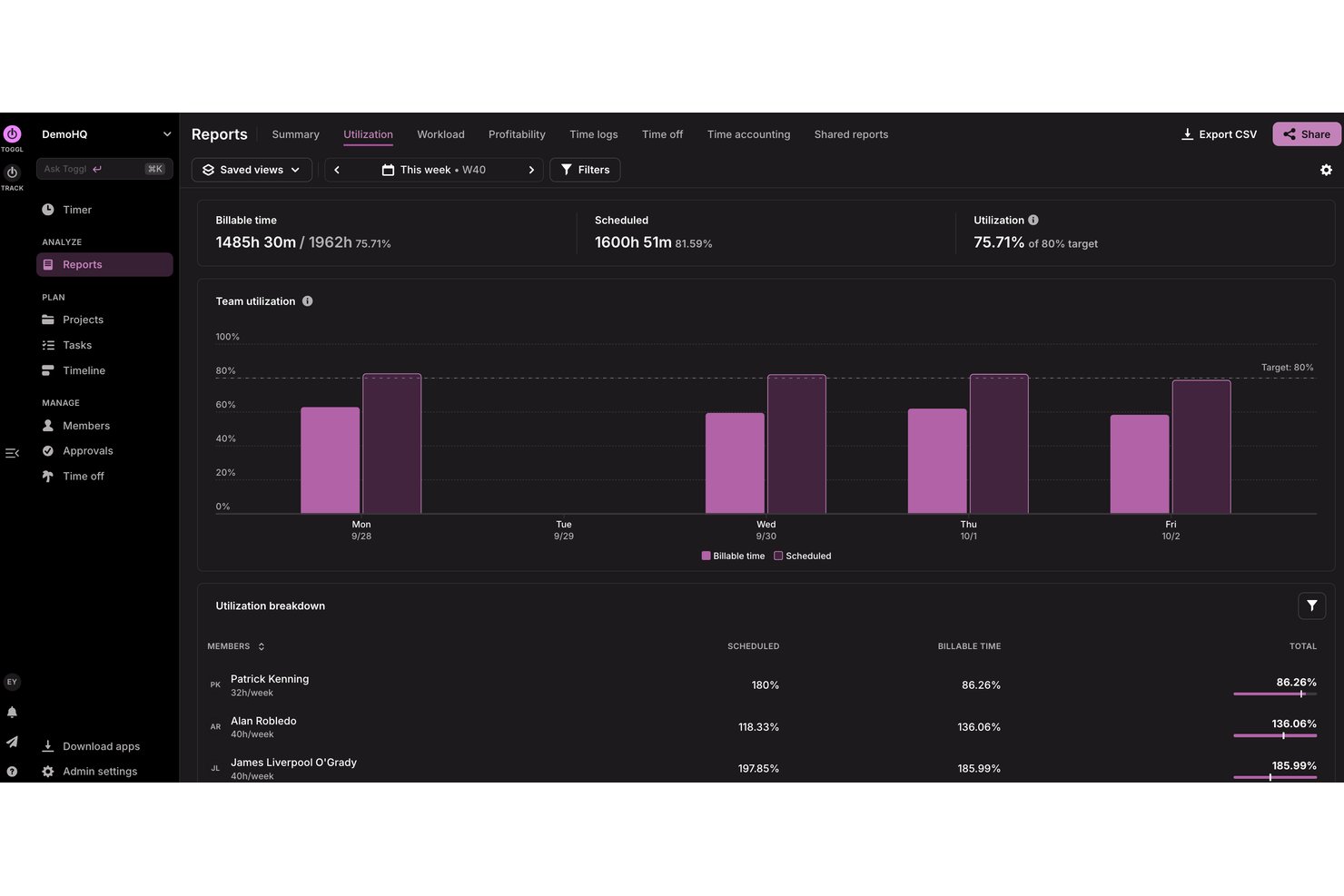Click the Ask Toggl search field

tap(104, 169)
